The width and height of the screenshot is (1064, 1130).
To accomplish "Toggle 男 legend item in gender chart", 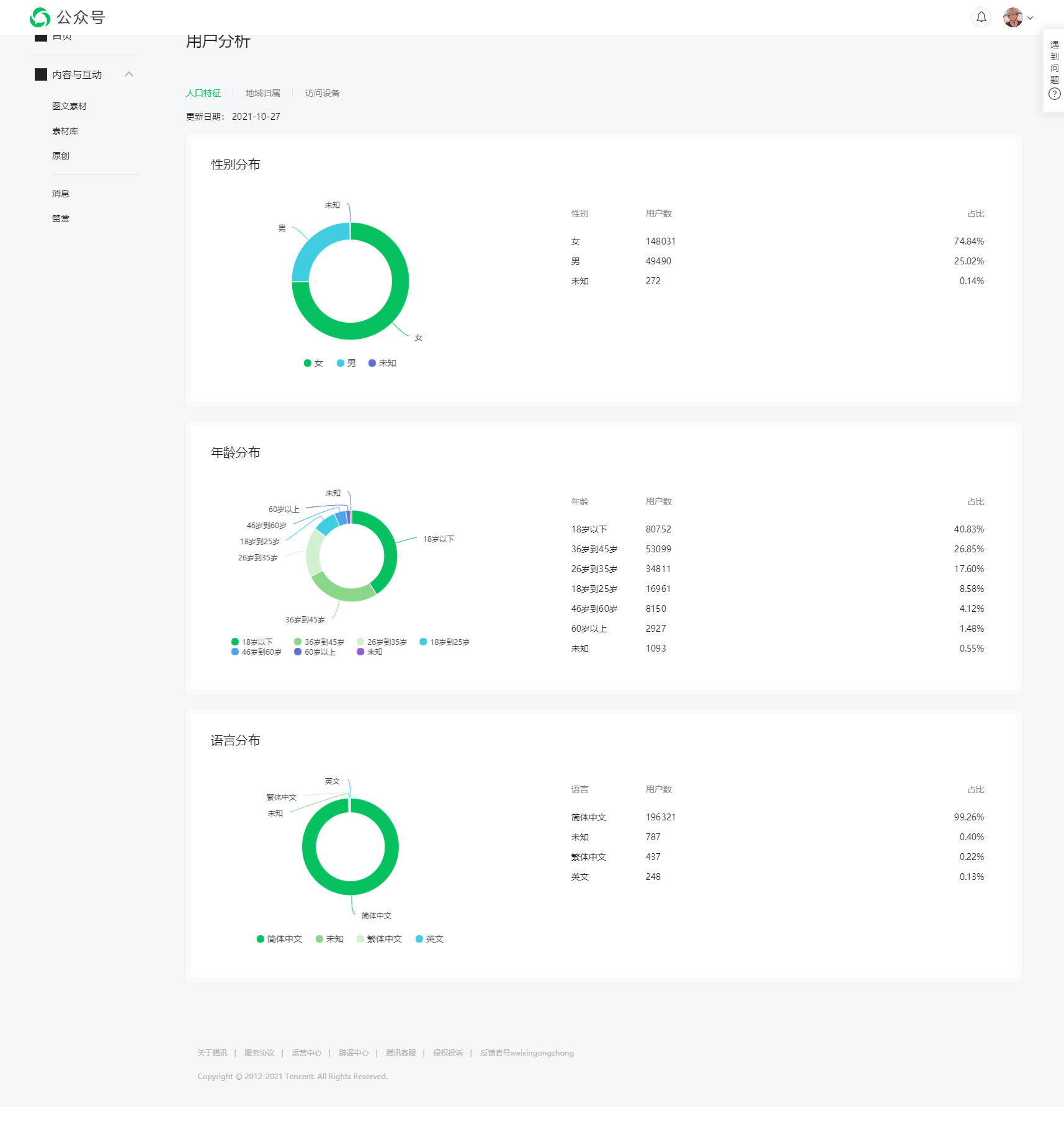I will pos(346,364).
